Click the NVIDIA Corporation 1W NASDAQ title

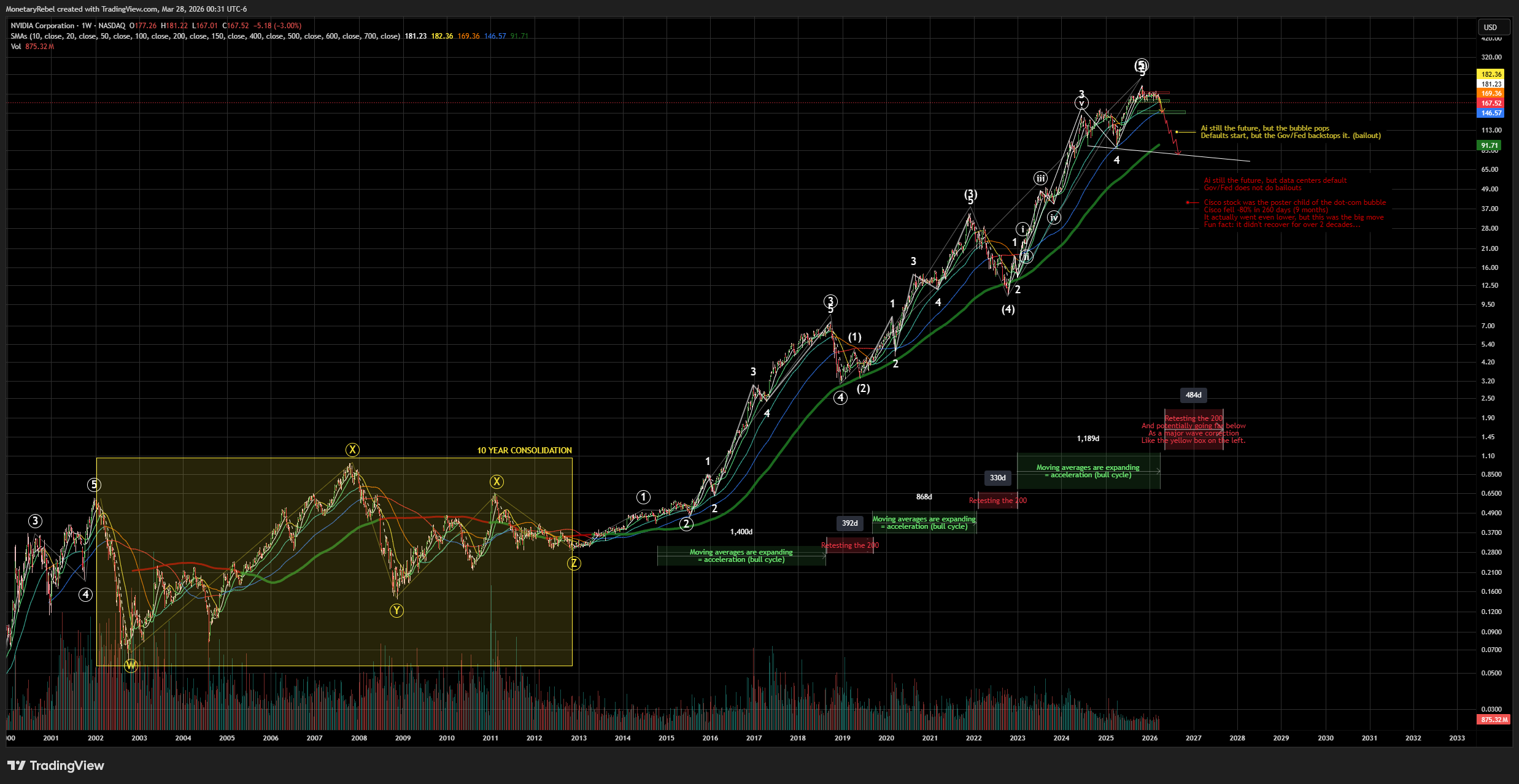[68, 26]
